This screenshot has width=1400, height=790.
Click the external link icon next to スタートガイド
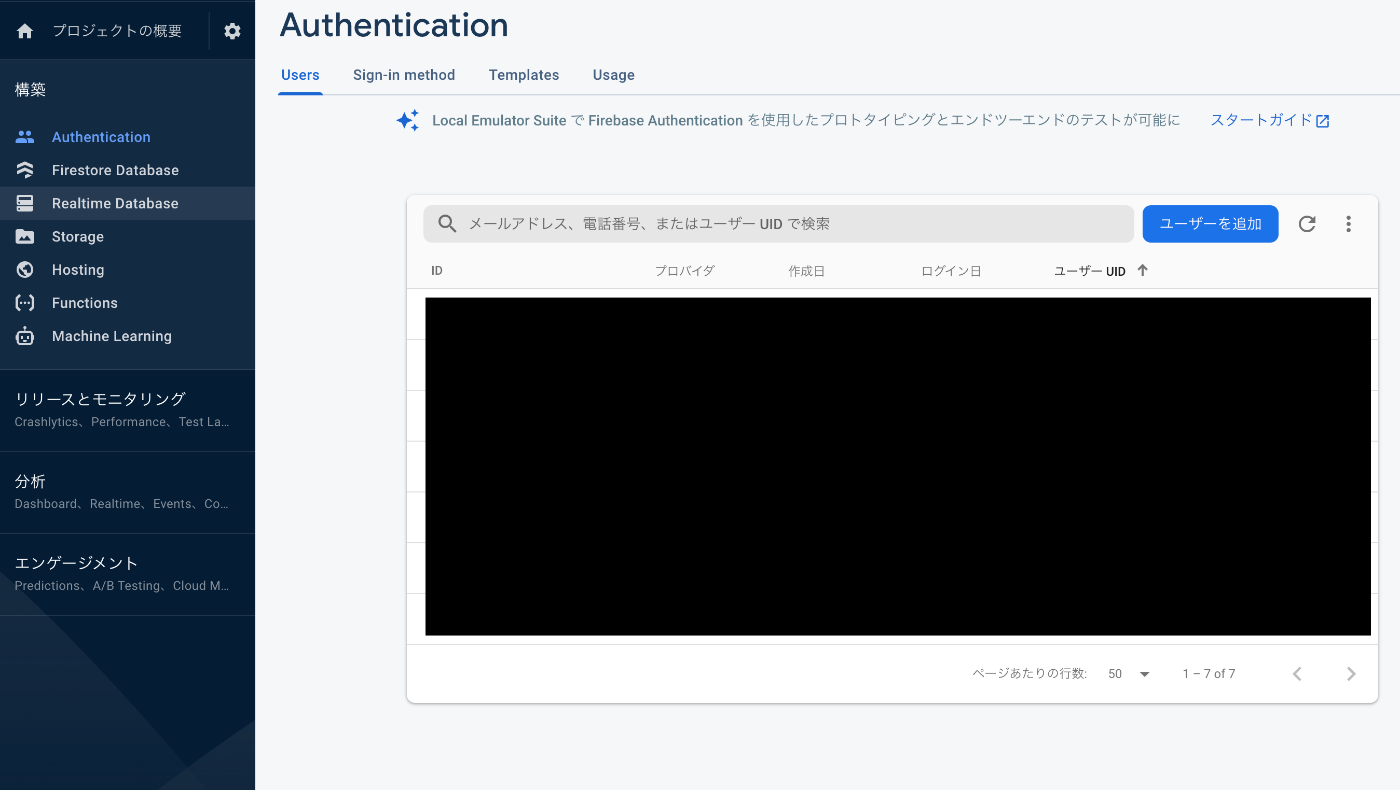(x=1323, y=121)
